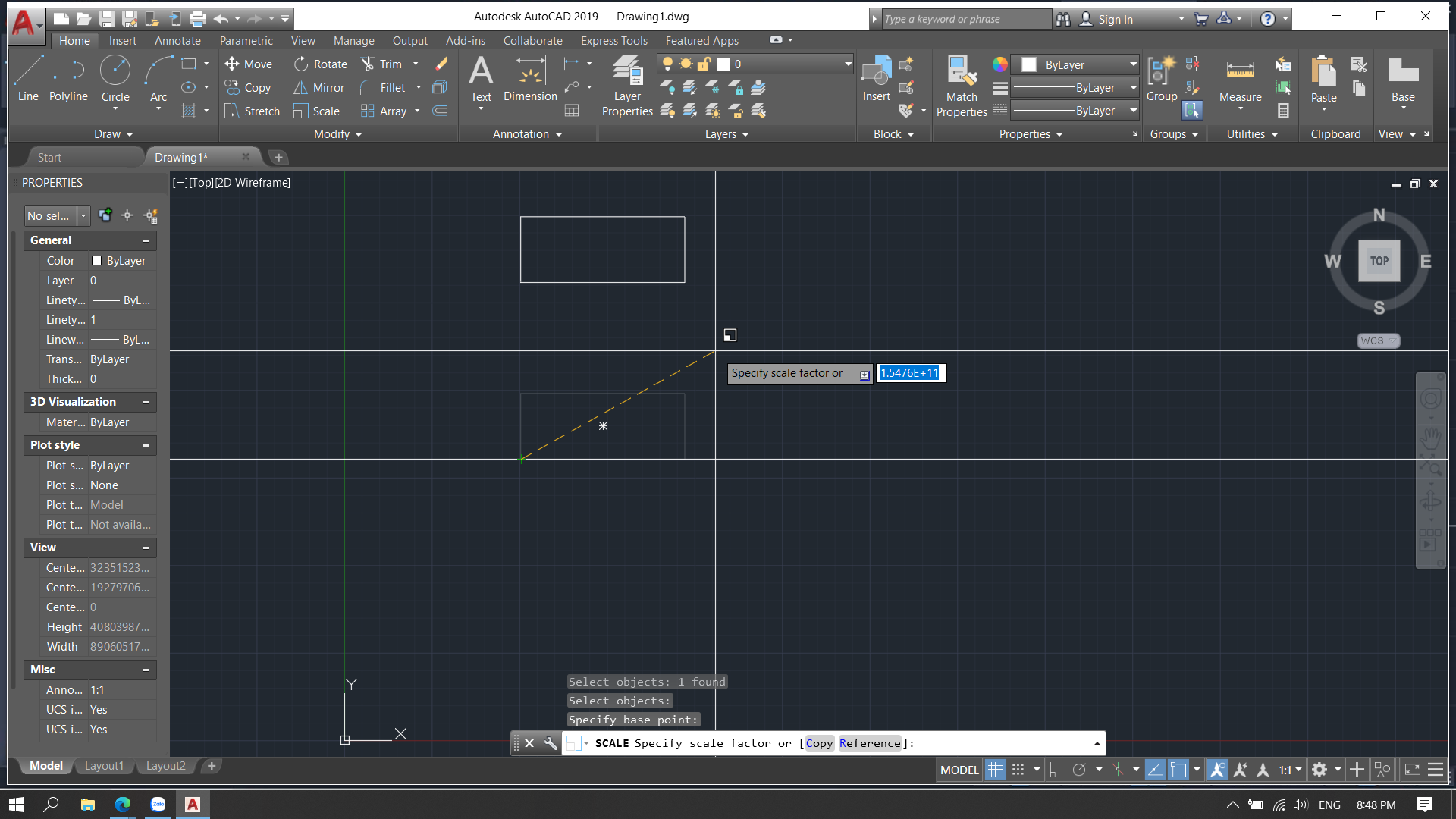
Task: Toggle grid display in status bar
Action: coord(995,770)
